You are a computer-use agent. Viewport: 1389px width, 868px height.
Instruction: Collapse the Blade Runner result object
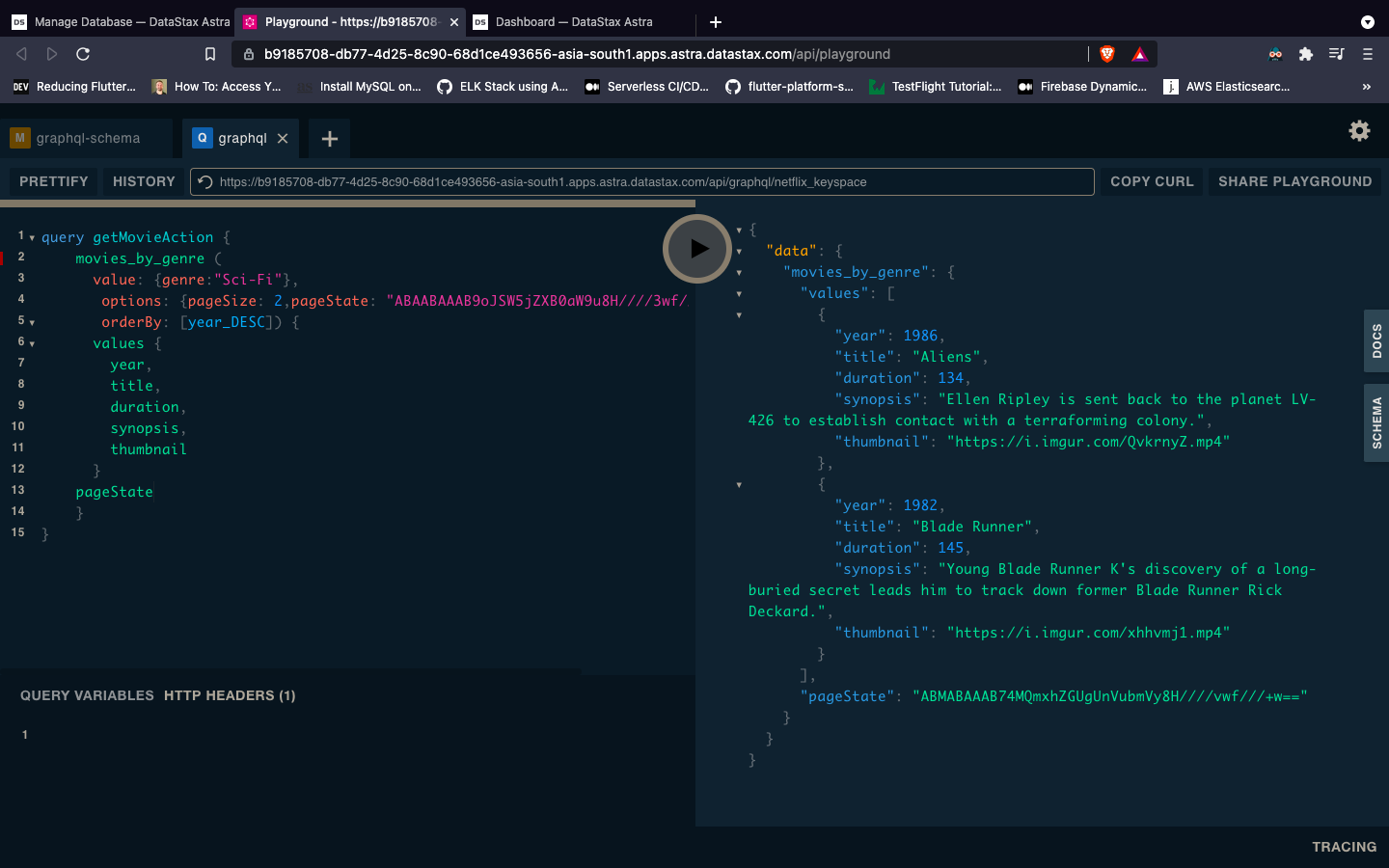738,484
